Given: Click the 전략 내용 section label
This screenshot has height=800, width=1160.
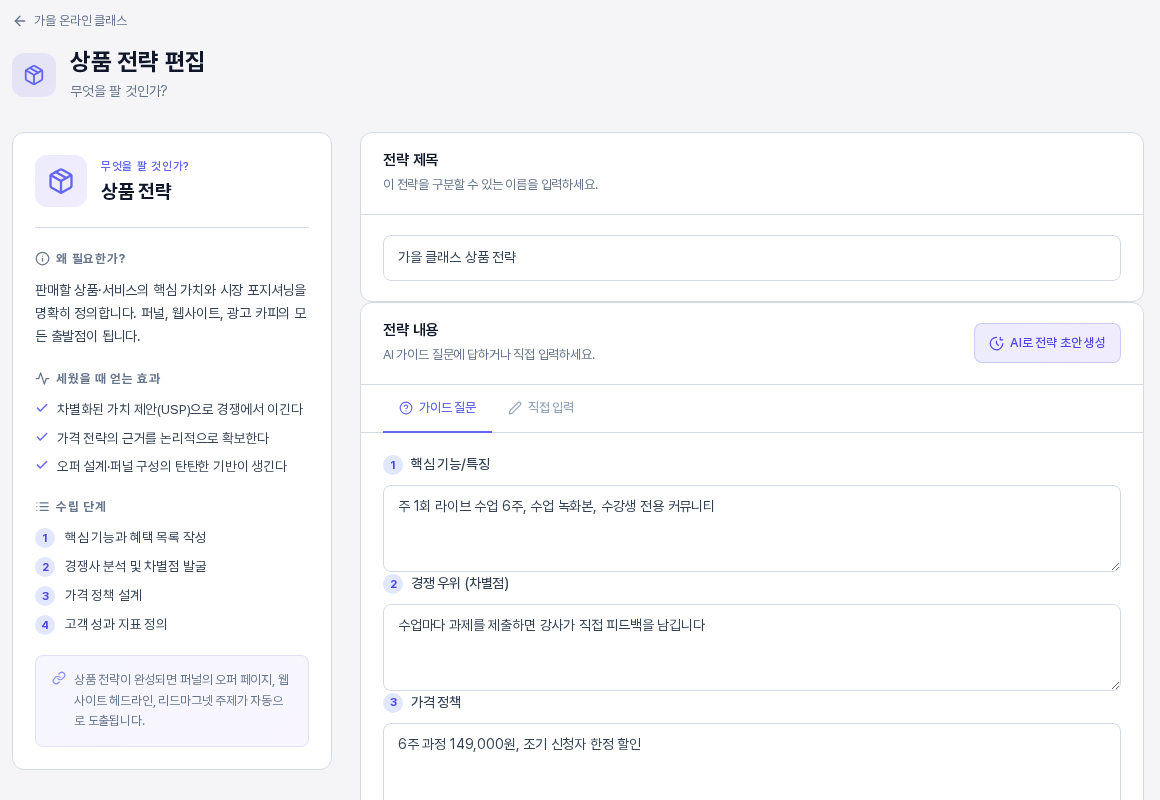Looking at the screenshot, I should click(411, 330).
